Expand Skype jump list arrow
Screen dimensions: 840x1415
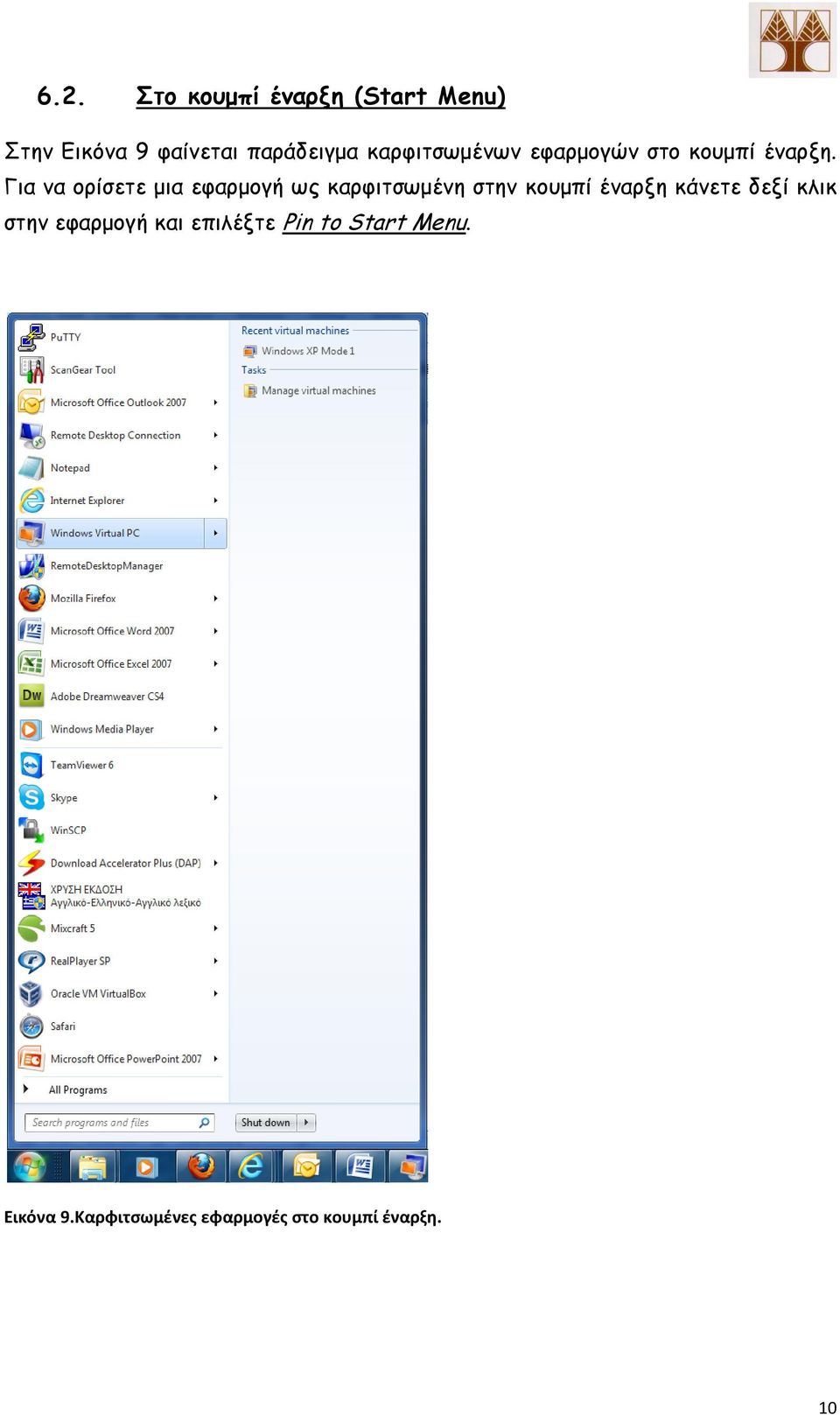tap(215, 798)
